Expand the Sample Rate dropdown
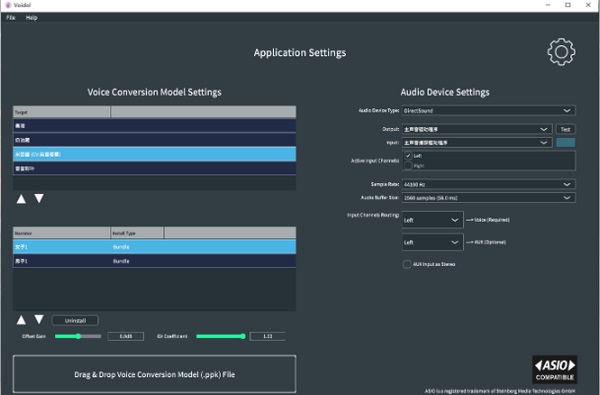The width and height of the screenshot is (600, 395). pos(488,184)
